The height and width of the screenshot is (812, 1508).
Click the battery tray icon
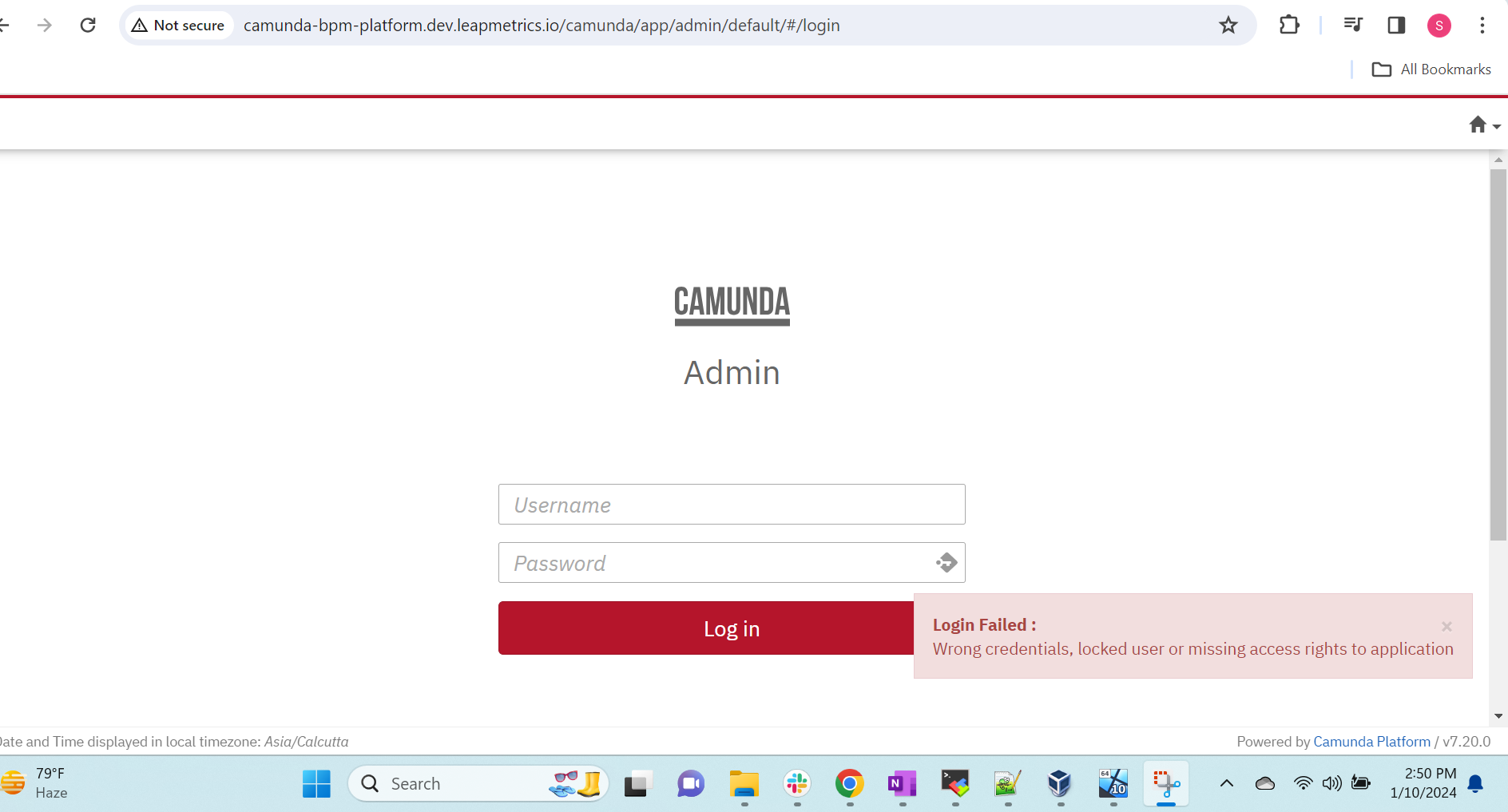coord(1361,782)
